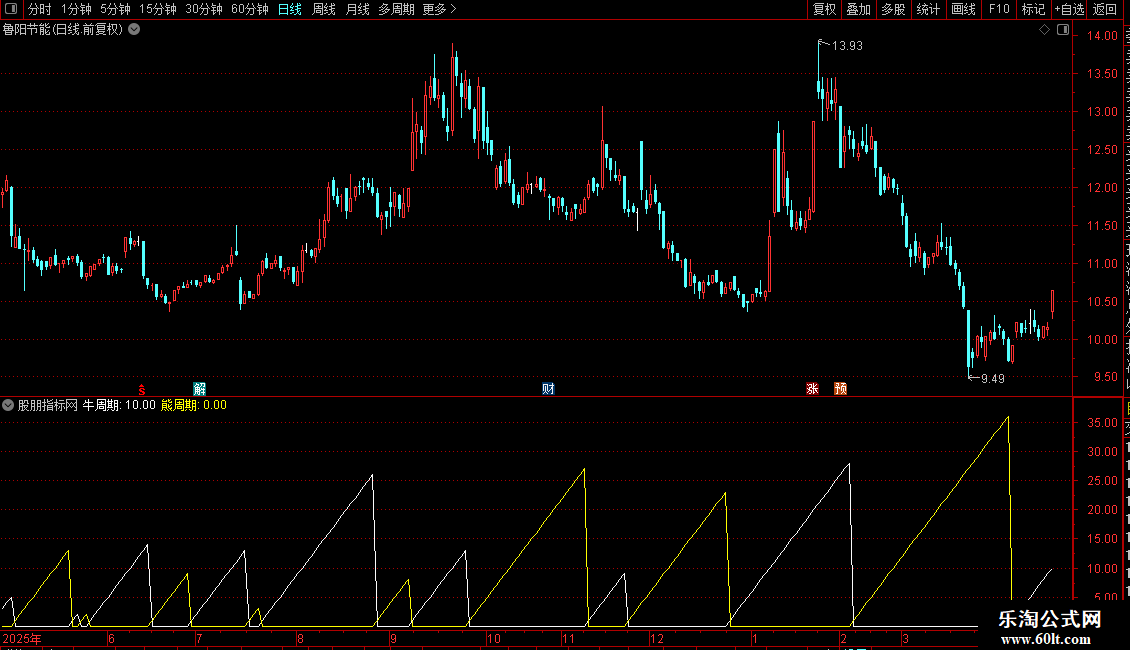Click the month 12 time axis marker
Viewport: 1130px width, 650px height.
tap(657, 638)
